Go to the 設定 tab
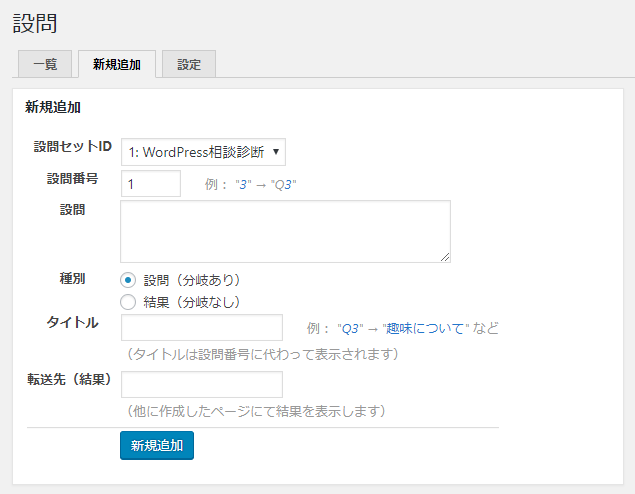 coord(189,64)
